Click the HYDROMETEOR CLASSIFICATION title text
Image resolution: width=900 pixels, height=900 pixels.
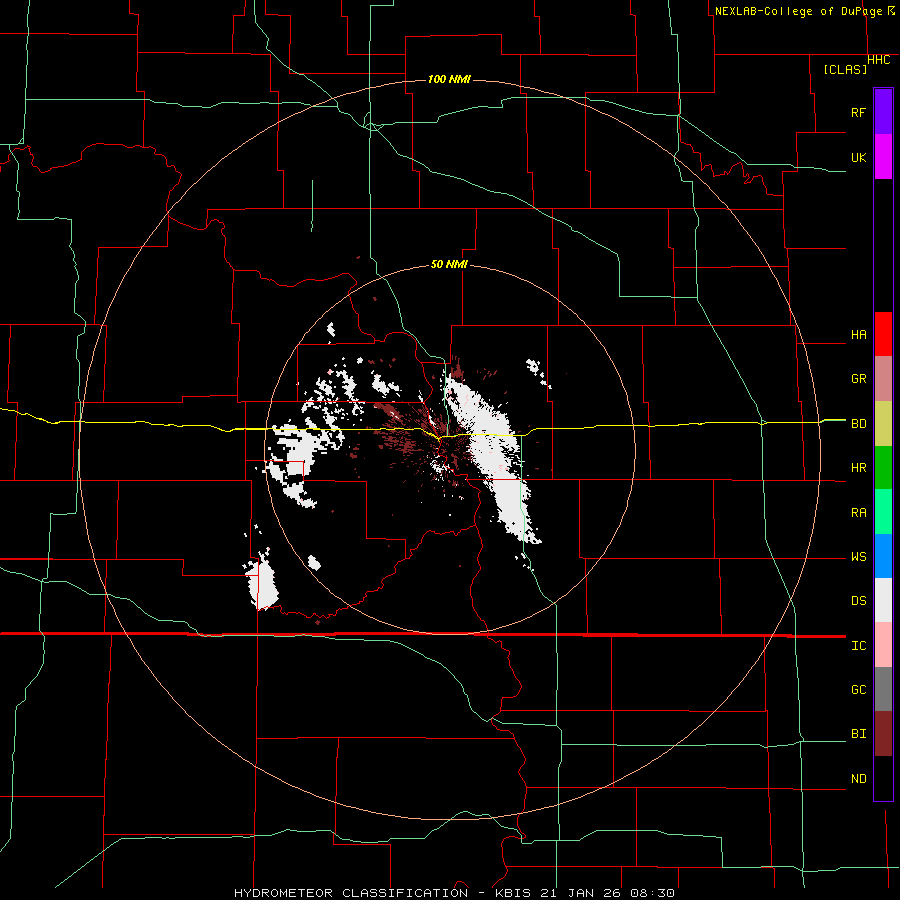(x=351, y=893)
